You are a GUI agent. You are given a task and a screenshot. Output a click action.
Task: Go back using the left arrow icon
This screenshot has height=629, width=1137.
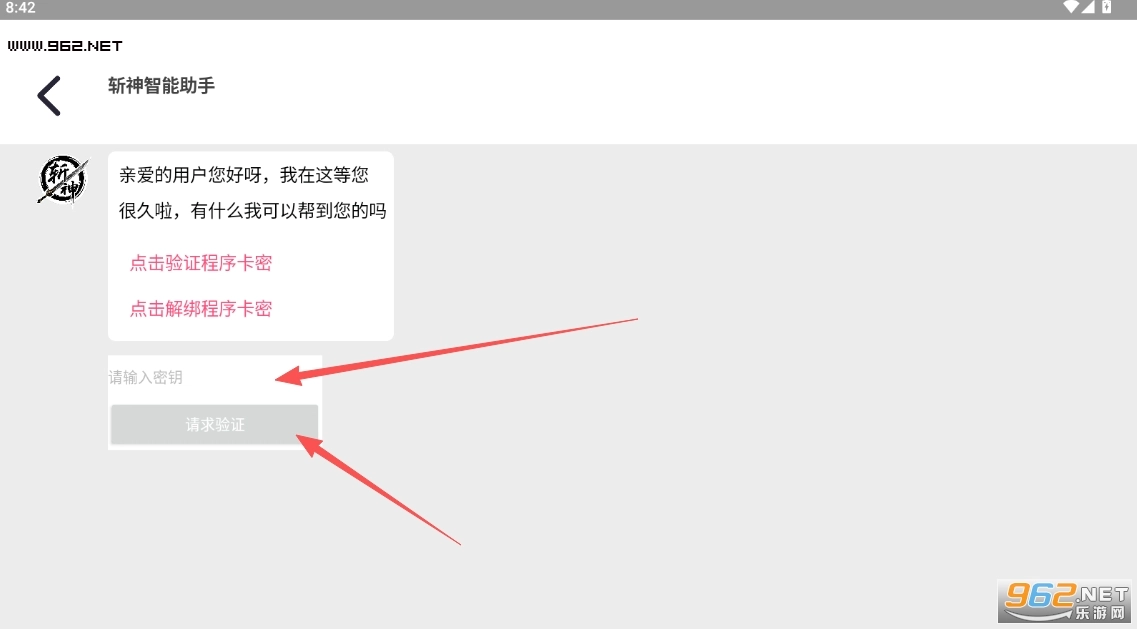(x=49, y=96)
